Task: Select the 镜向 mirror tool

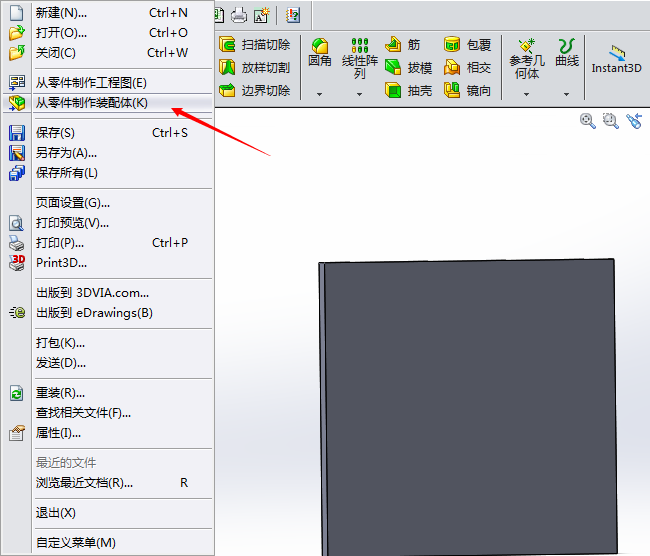Action: point(468,90)
